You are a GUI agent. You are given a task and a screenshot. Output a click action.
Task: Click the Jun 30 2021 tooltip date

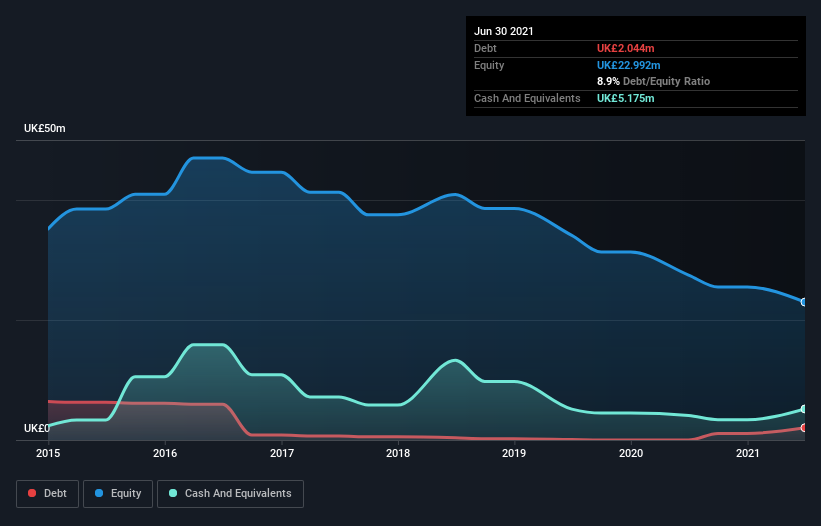click(504, 31)
